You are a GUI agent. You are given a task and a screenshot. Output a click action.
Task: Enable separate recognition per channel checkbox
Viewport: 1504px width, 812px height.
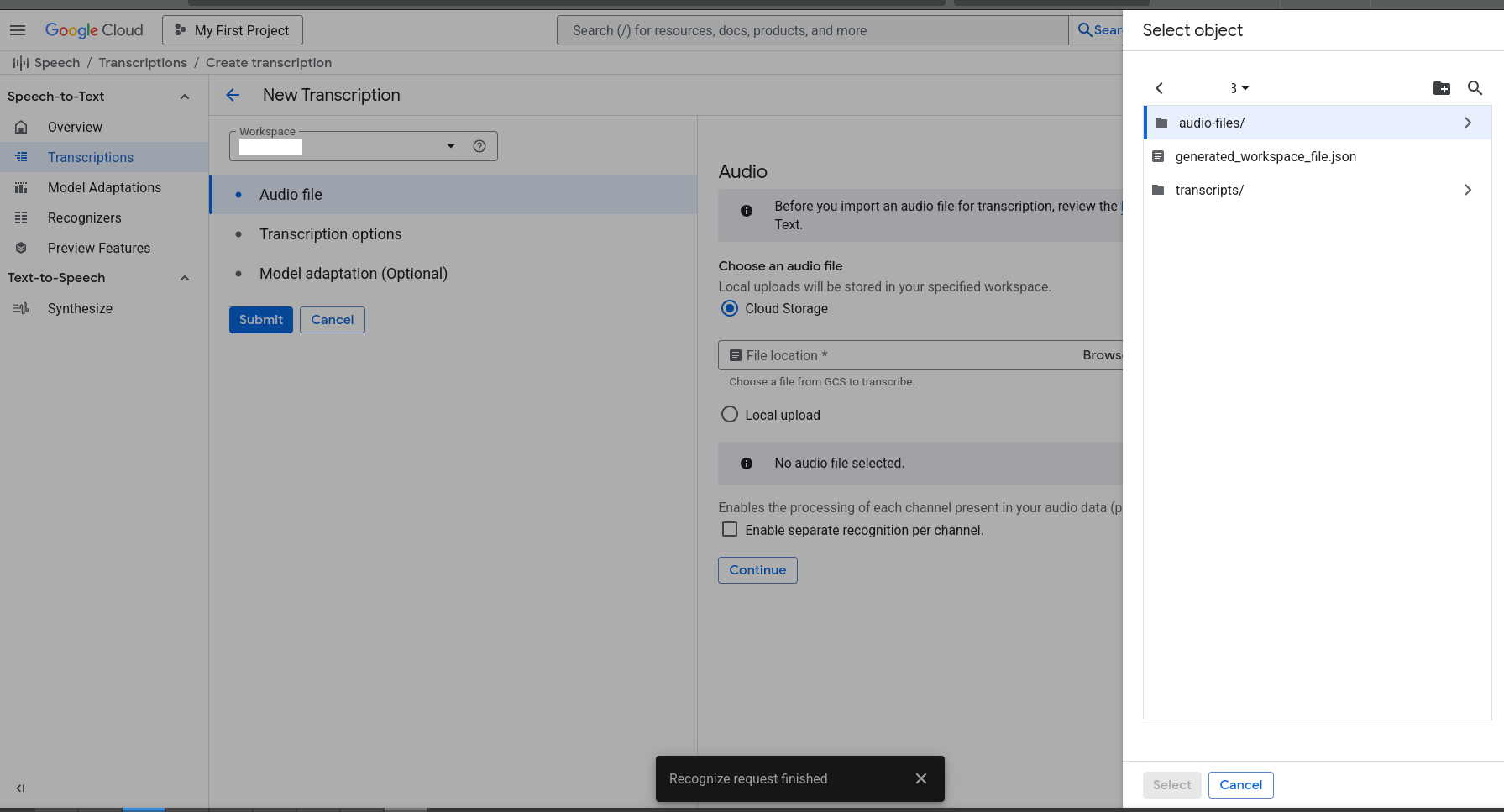(730, 530)
